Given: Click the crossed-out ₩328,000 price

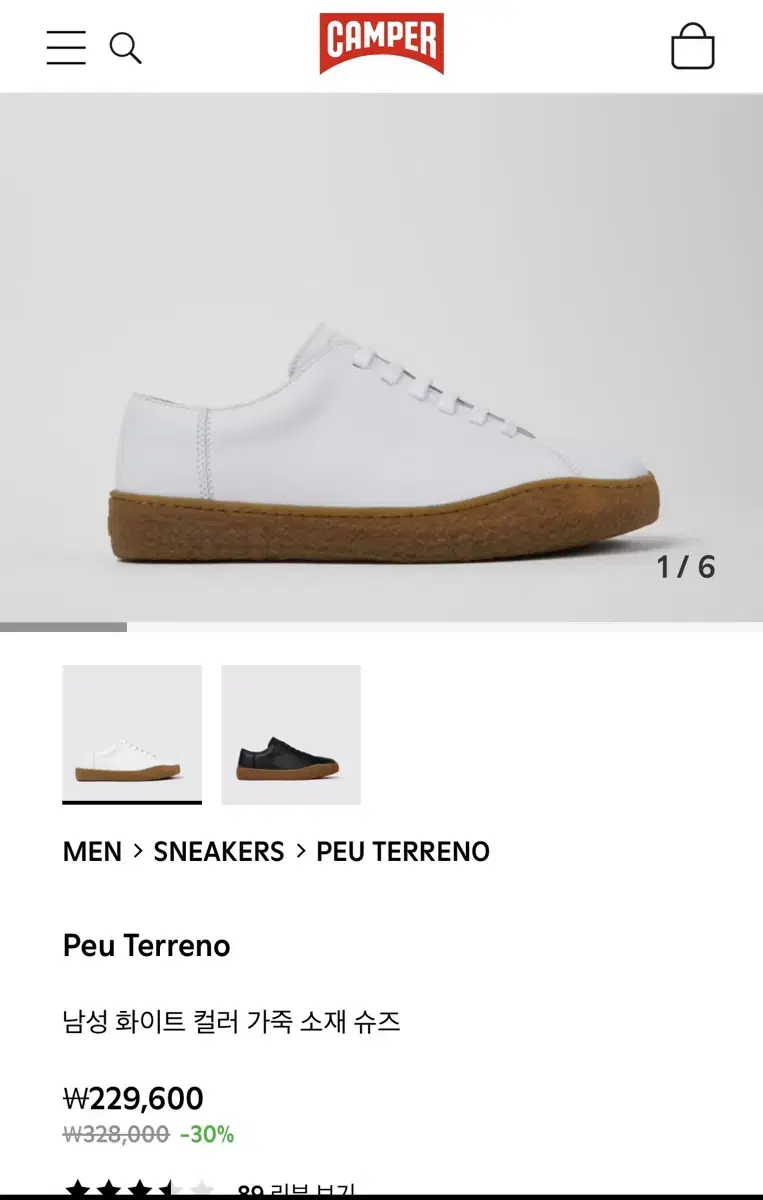Looking at the screenshot, I should click(116, 1134).
